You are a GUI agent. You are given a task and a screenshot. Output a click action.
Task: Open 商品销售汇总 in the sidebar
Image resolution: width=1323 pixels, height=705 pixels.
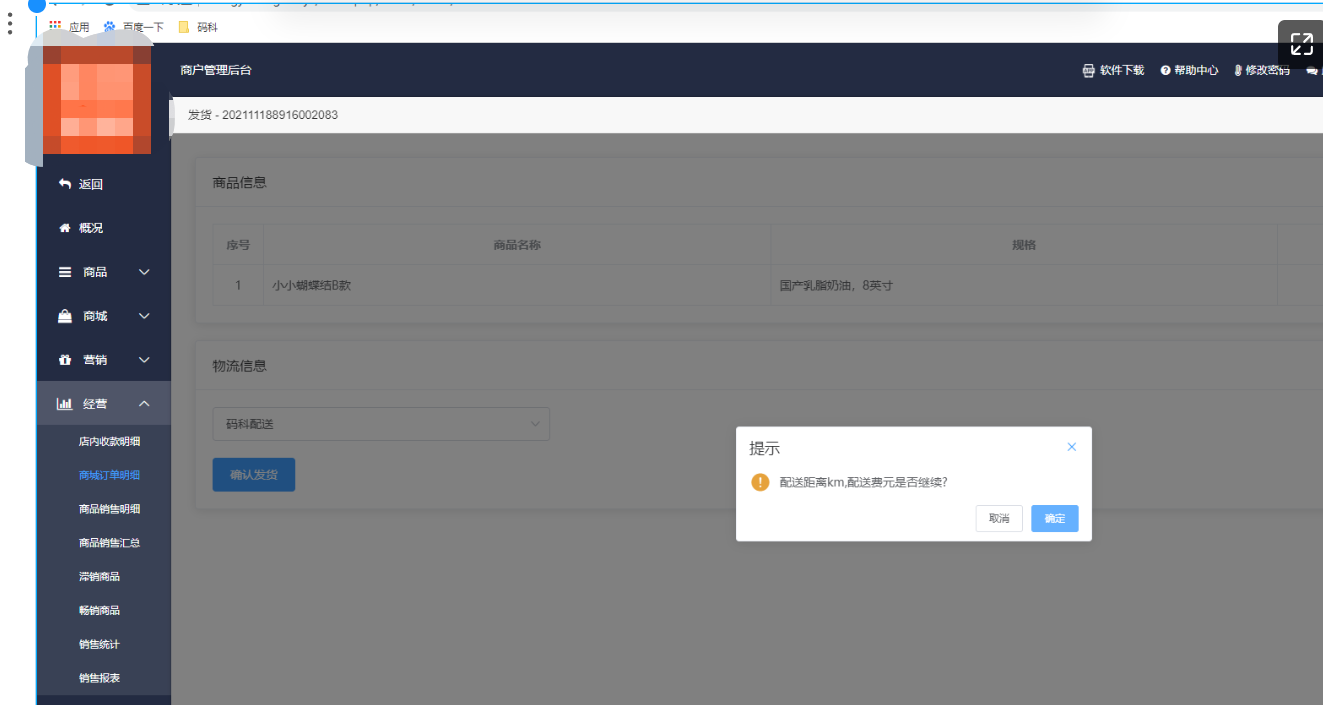[109, 543]
